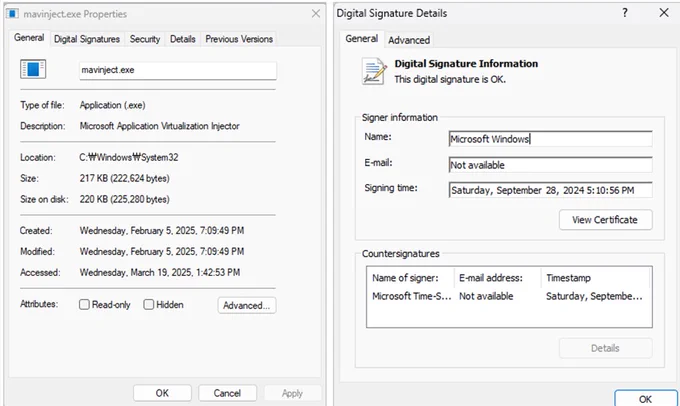
Task: Click the Accessed March 19, 2025 date value
Action: pos(160,272)
